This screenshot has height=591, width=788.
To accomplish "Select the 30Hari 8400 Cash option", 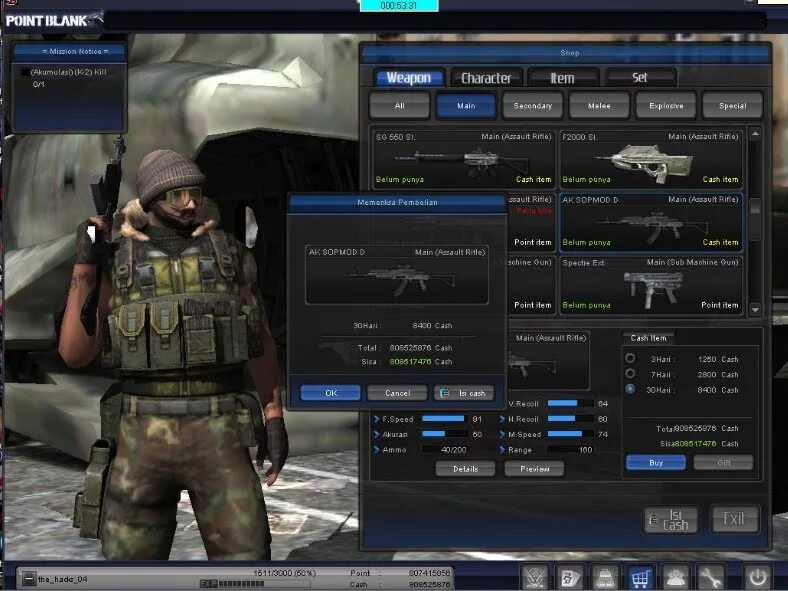I will pos(630,389).
